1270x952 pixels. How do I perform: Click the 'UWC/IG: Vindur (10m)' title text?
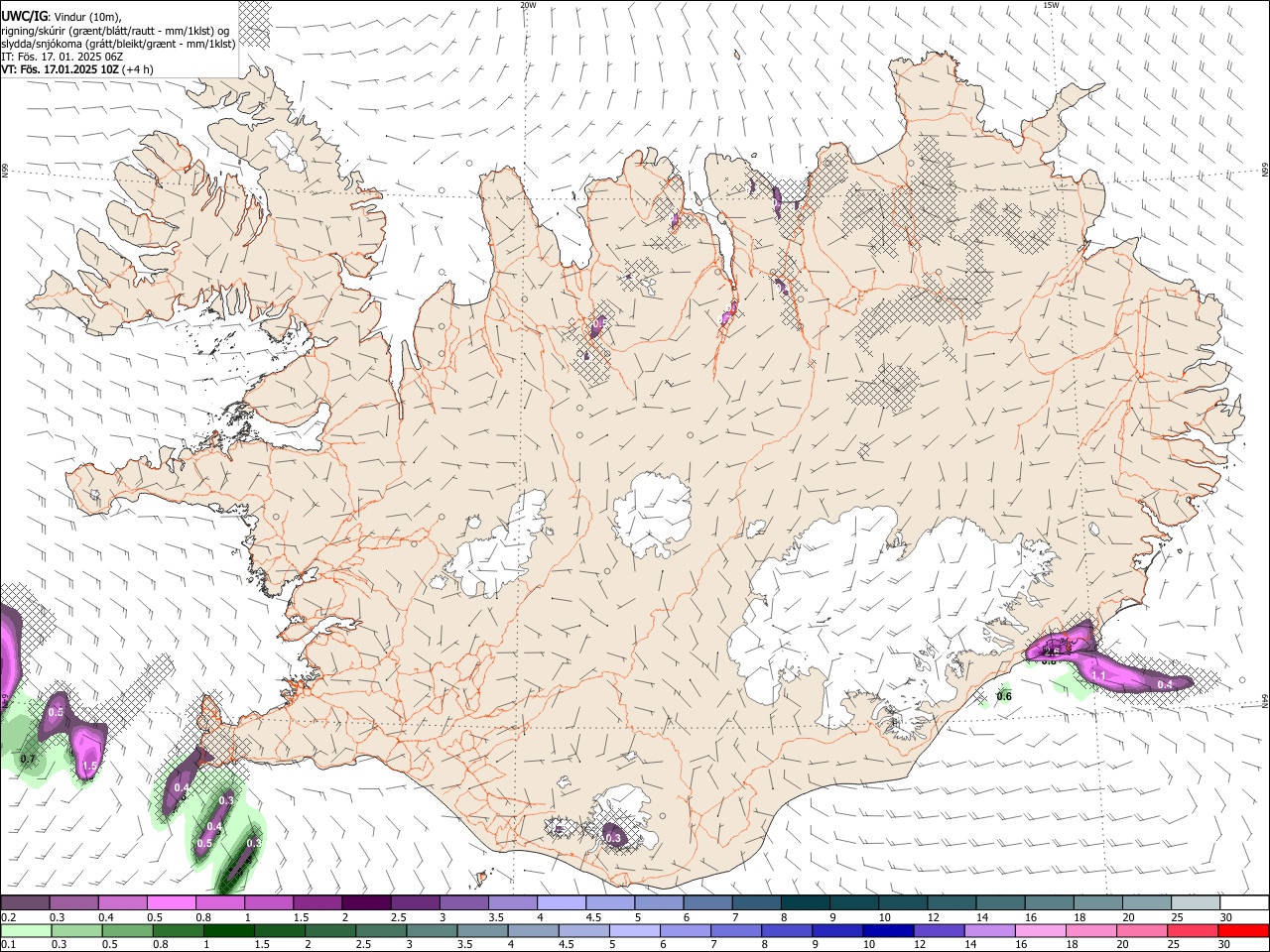click(x=62, y=16)
